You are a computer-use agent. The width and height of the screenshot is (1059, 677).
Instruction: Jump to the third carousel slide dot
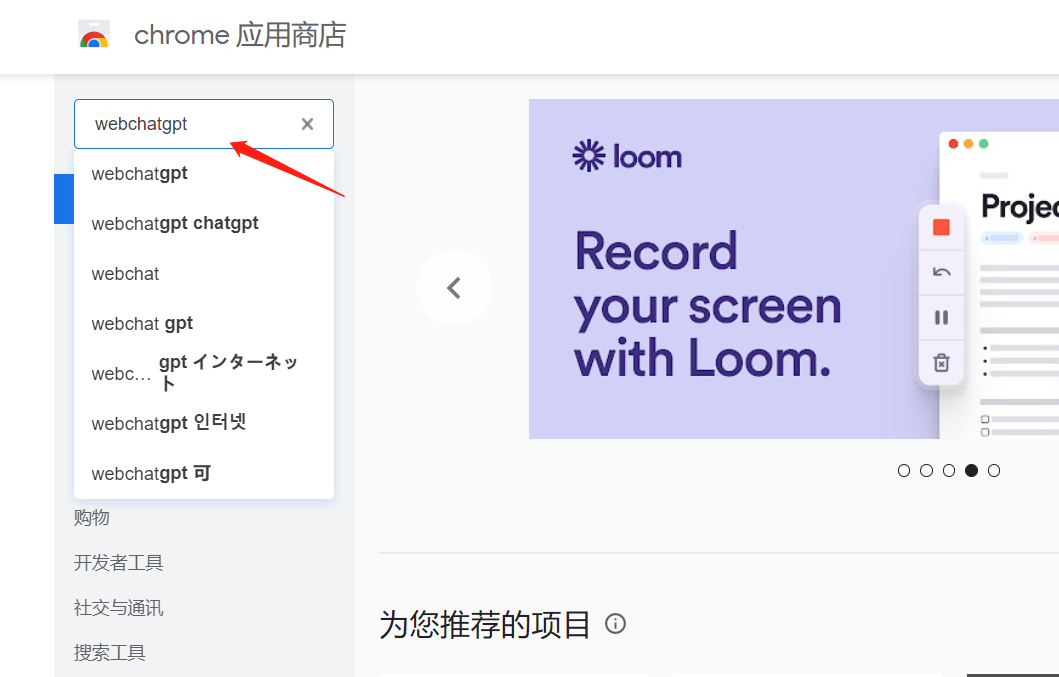click(x=949, y=470)
